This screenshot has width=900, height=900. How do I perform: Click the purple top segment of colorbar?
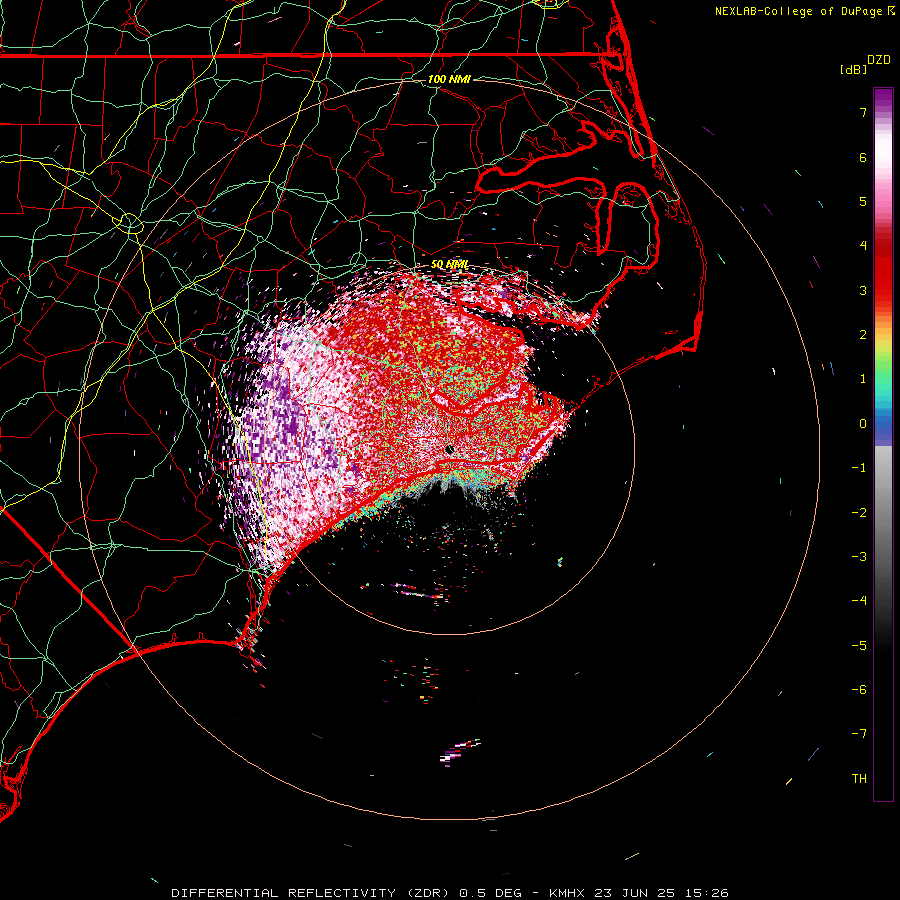coord(883,98)
